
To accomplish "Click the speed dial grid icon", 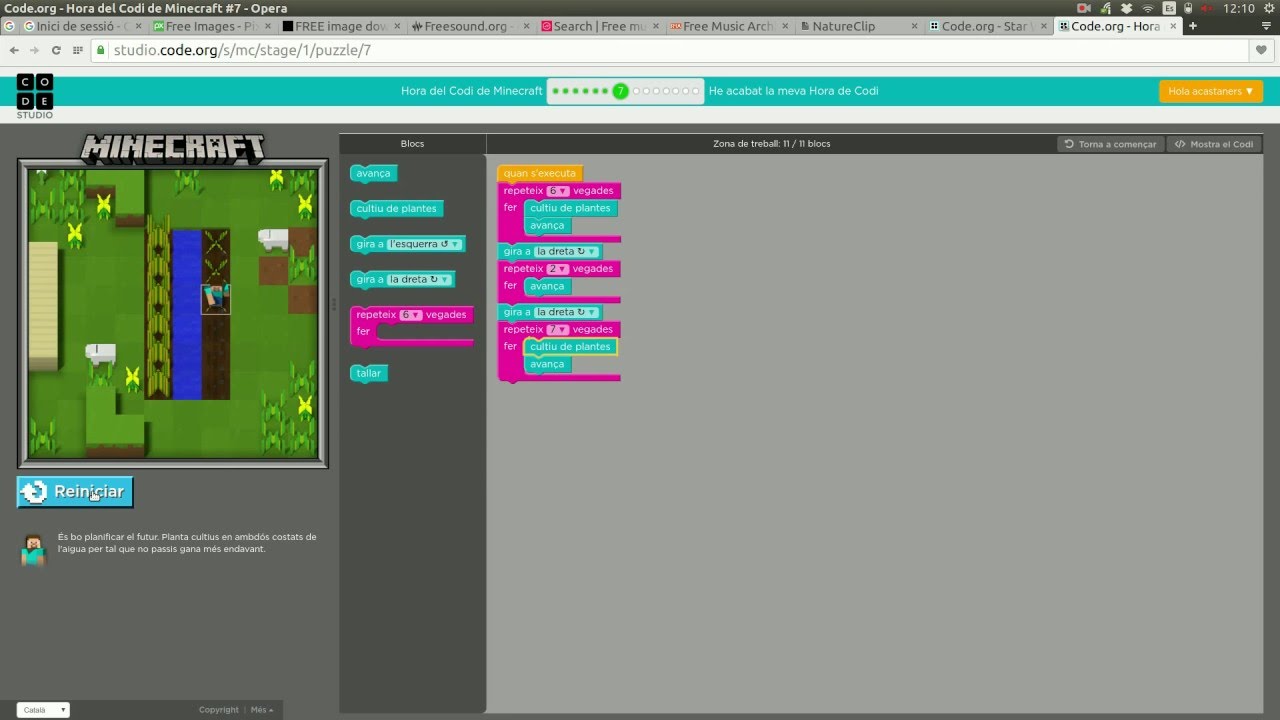I will tap(77, 50).
